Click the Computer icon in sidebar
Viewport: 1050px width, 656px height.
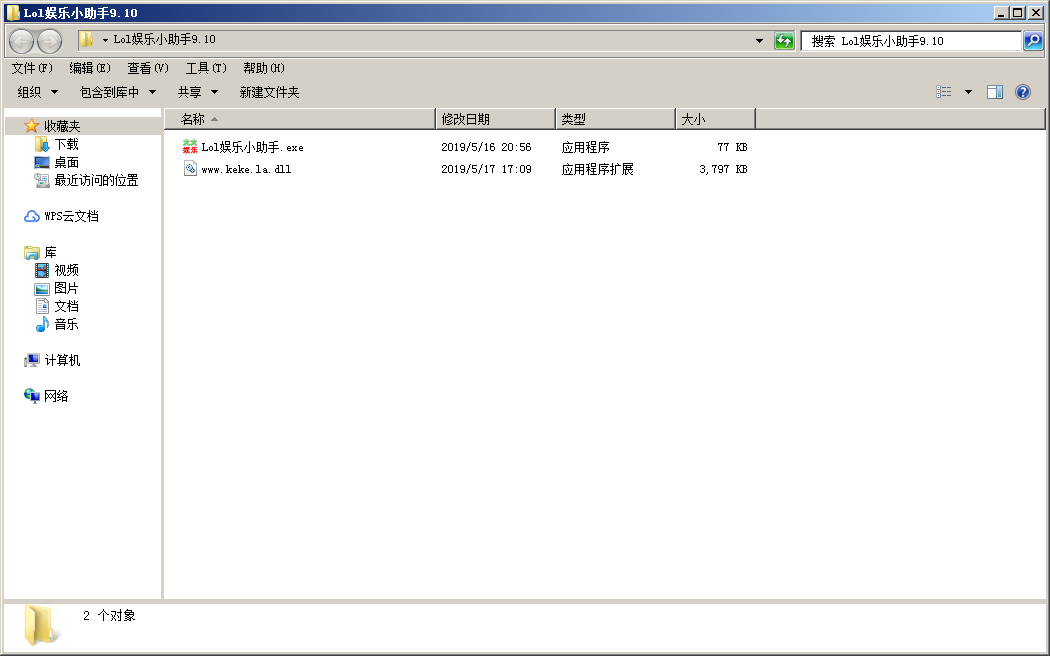31,361
